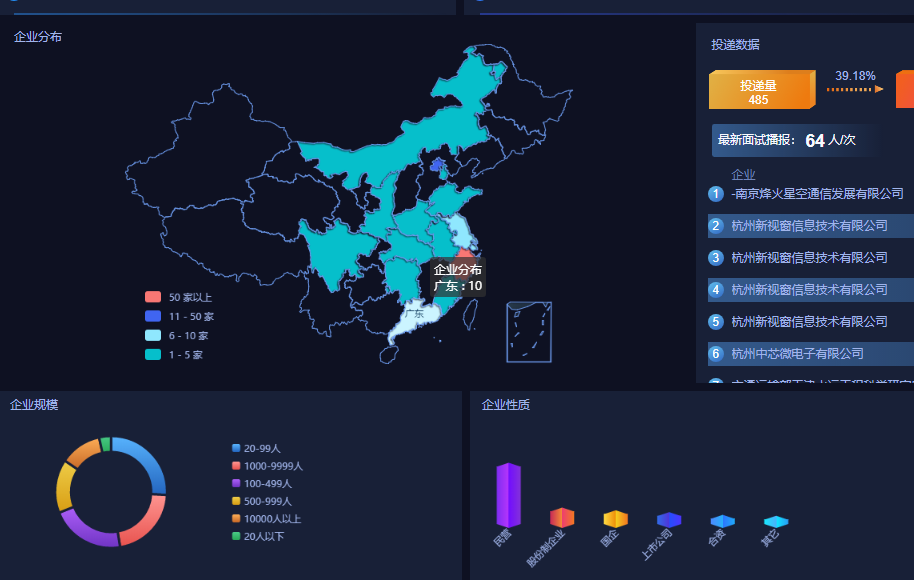
Task: Click the yellow 国企 hexagon bar
Action: point(615,518)
